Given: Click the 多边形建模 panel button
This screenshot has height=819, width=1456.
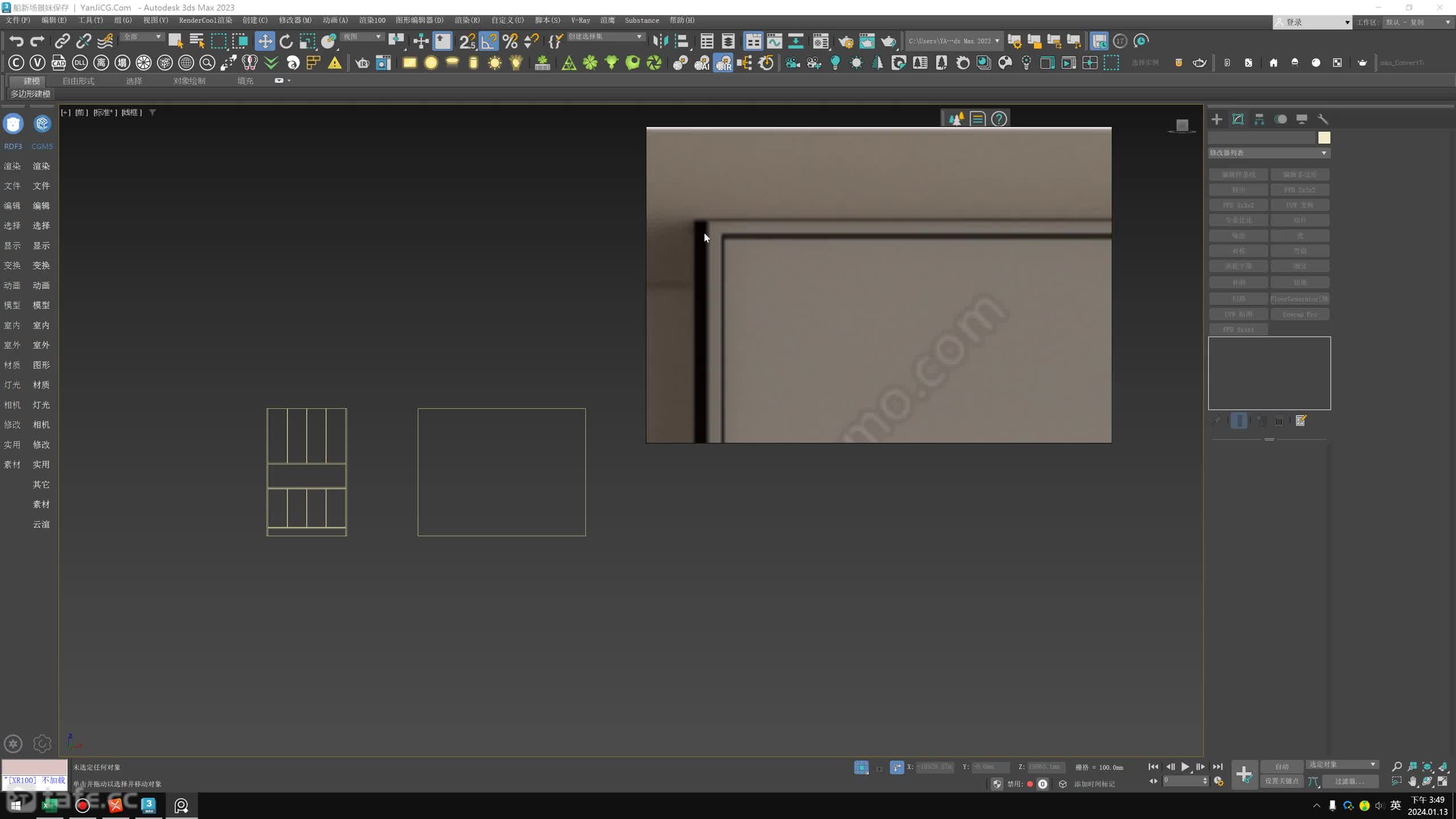Looking at the screenshot, I should pyautogui.click(x=31, y=94).
